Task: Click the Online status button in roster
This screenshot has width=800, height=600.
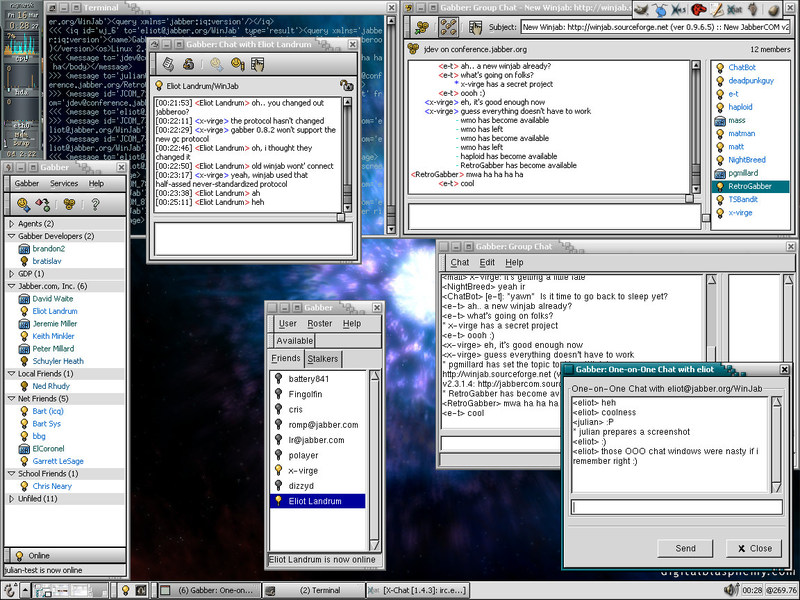Action: tap(65, 556)
